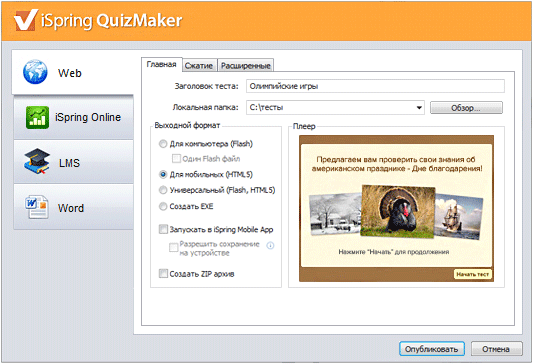Image resolution: width=534 pixels, height=364 pixels.
Task: Expand the local folder dropdown arrow
Action: point(419,108)
